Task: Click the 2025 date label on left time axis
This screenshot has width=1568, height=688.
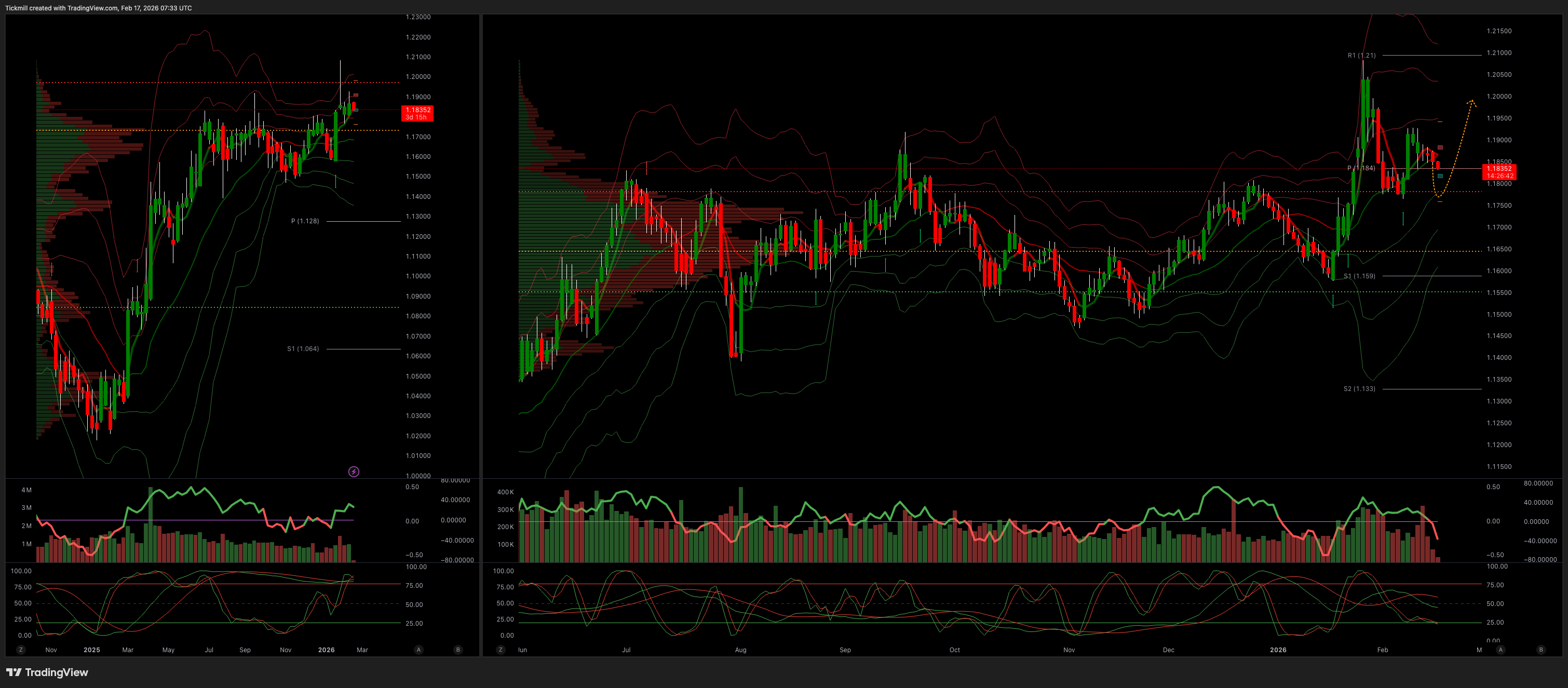Action: click(91, 650)
